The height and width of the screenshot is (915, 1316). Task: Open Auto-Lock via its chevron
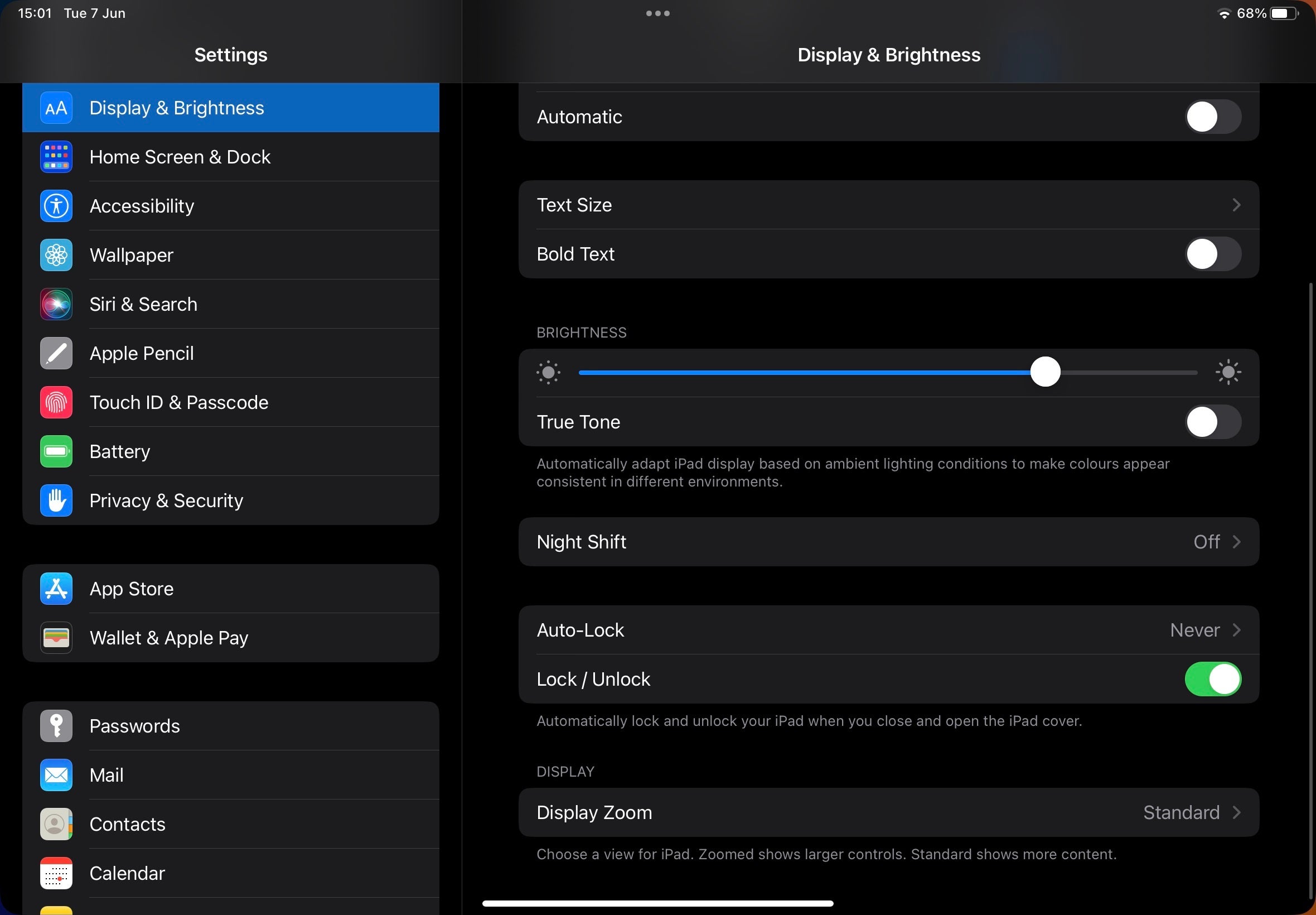(x=1236, y=630)
